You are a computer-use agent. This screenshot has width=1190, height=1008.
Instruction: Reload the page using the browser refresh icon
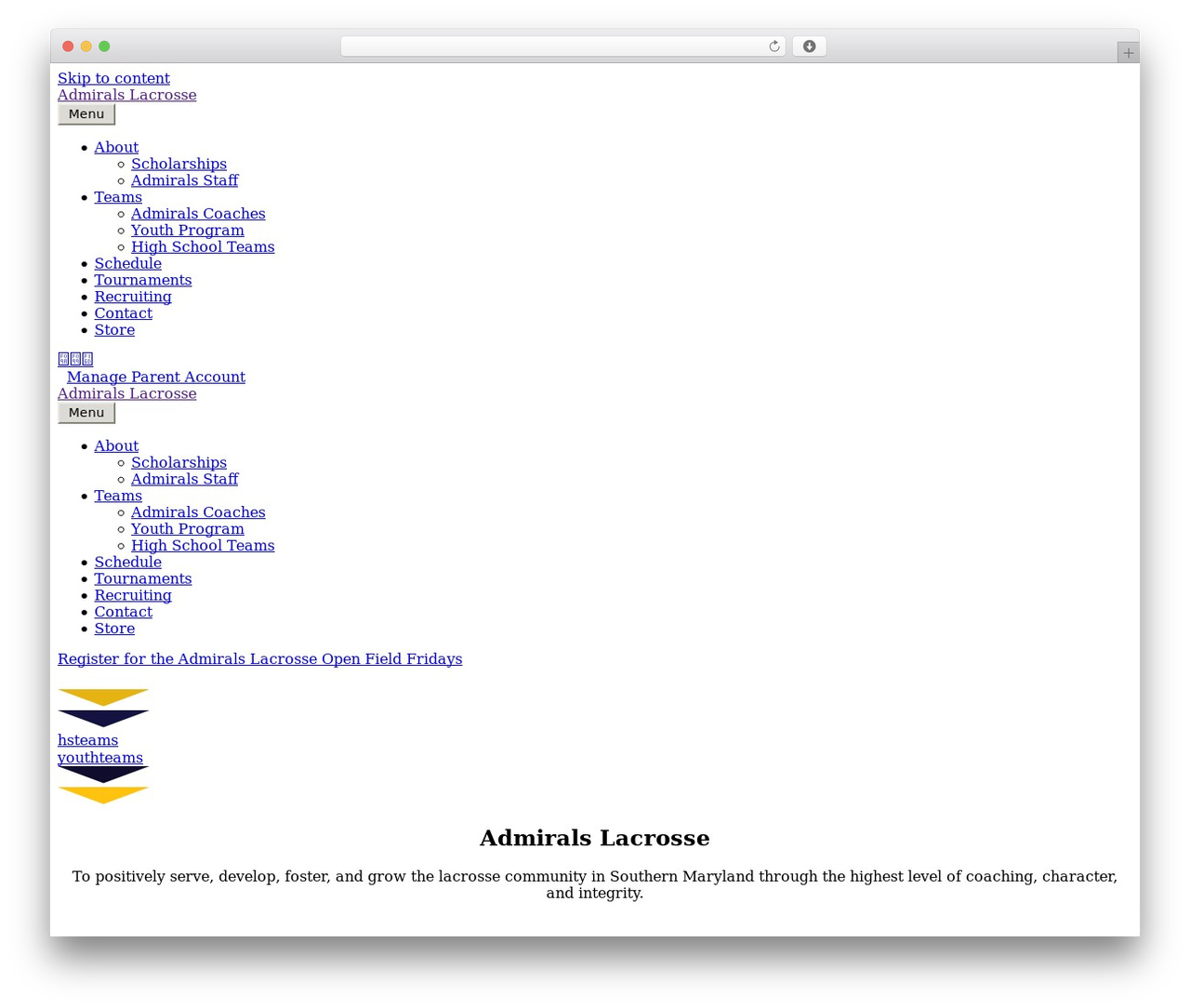[773, 46]
